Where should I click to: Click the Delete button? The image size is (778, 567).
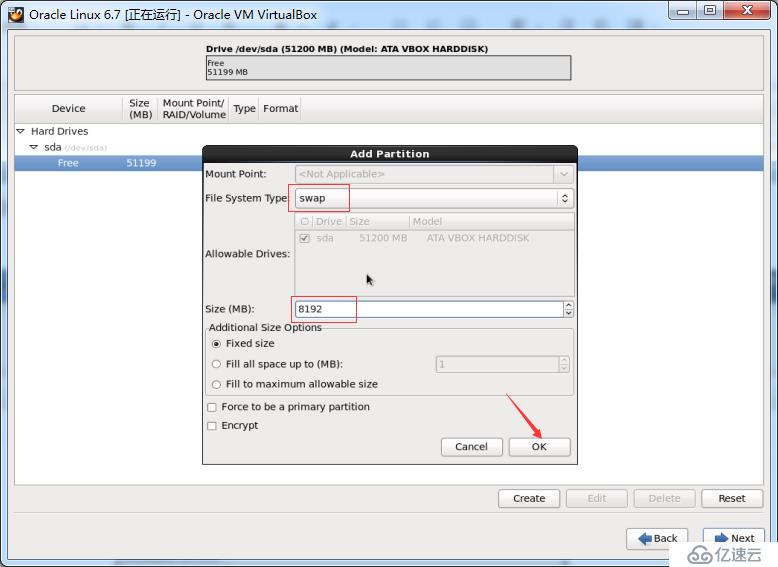pos(664,499)
